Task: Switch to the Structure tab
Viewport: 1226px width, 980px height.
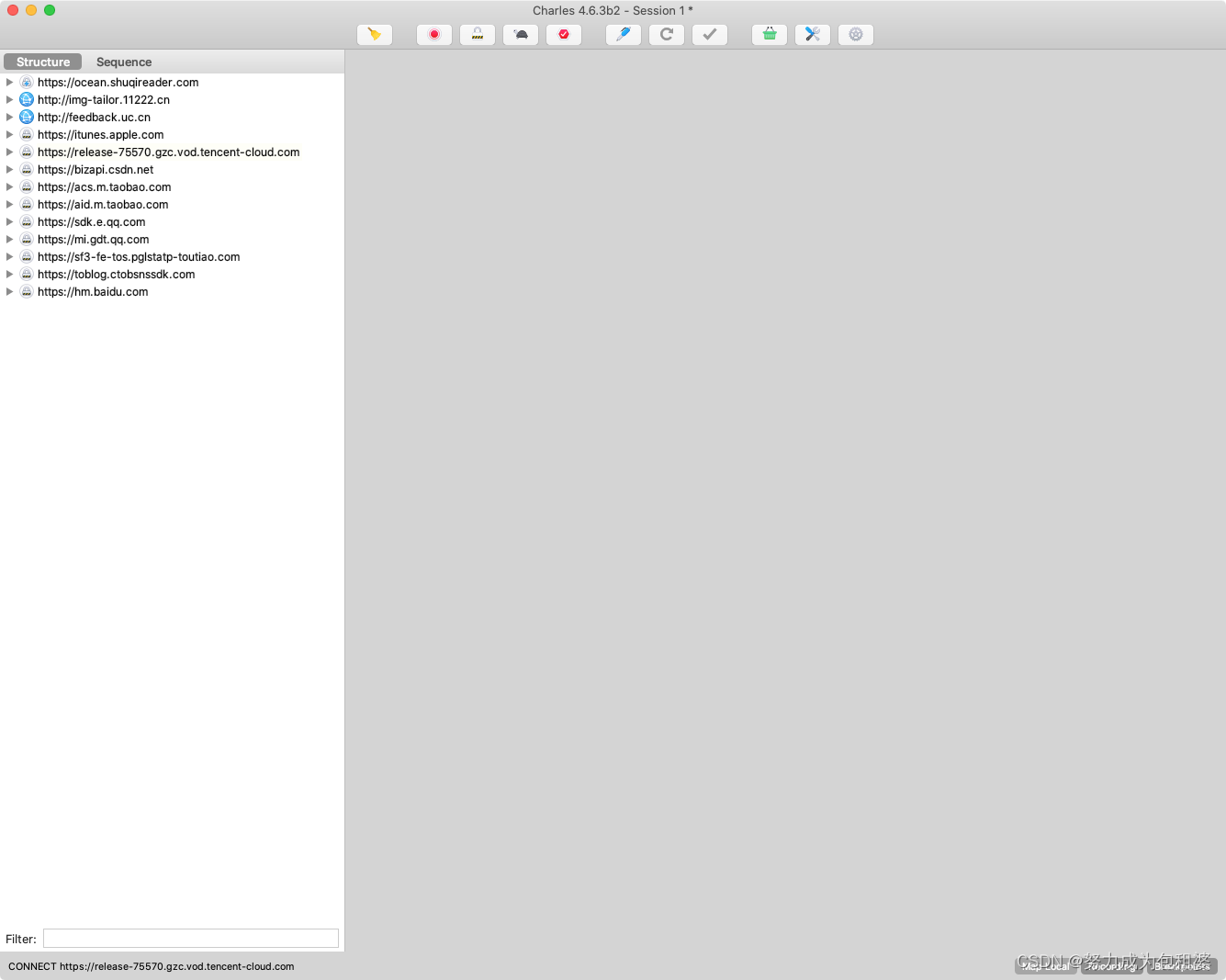Action: 43,62
